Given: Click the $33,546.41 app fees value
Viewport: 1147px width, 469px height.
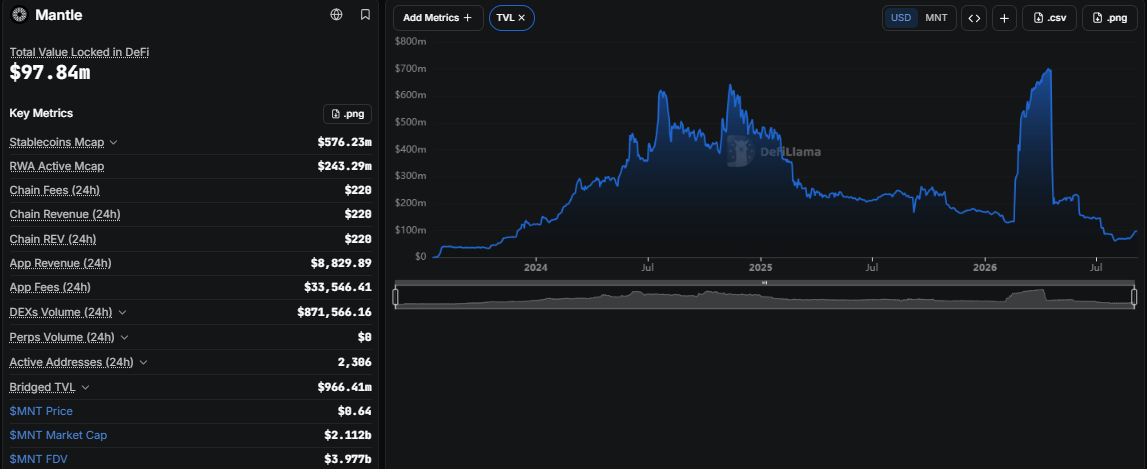Looking at the screenshot, I should [338, 288].
